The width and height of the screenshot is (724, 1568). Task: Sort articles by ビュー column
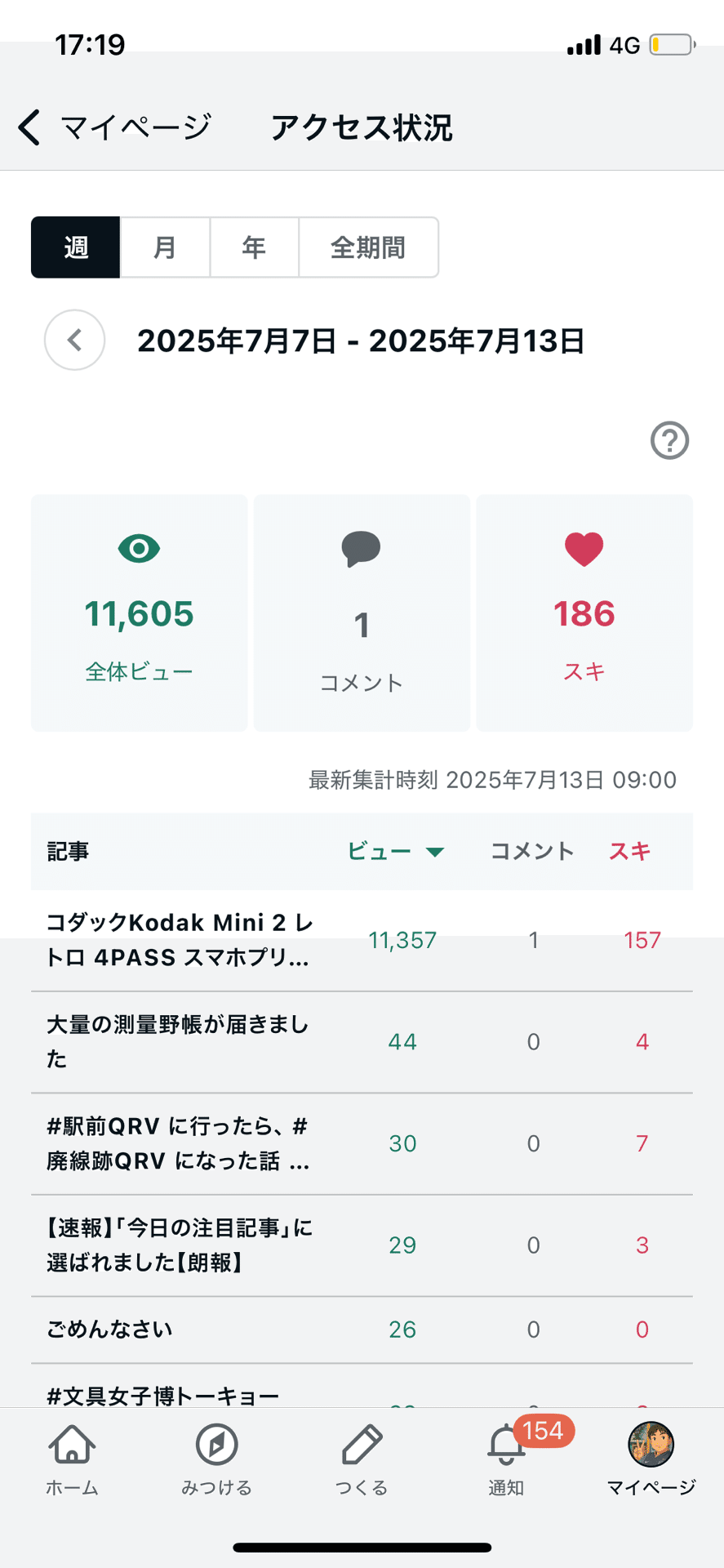coord(395,851)
